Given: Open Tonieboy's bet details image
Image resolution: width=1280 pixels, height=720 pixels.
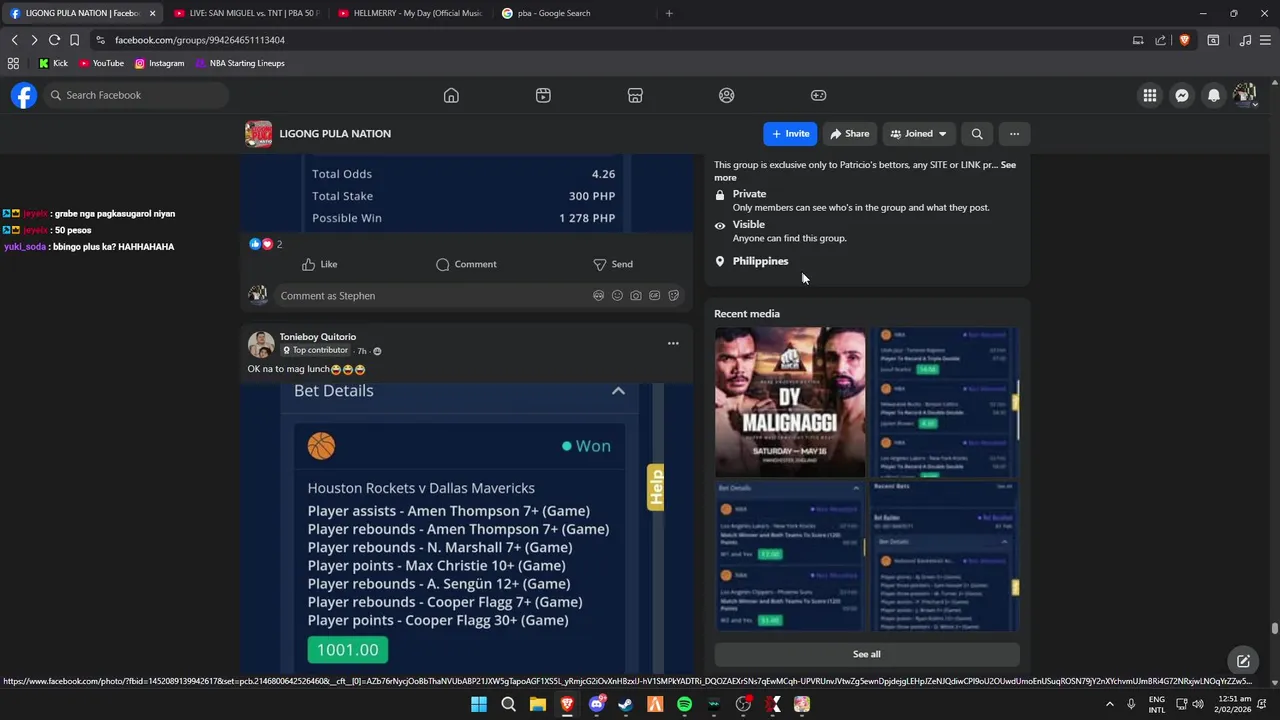Looking at the screenshot, I should point(466,529).
